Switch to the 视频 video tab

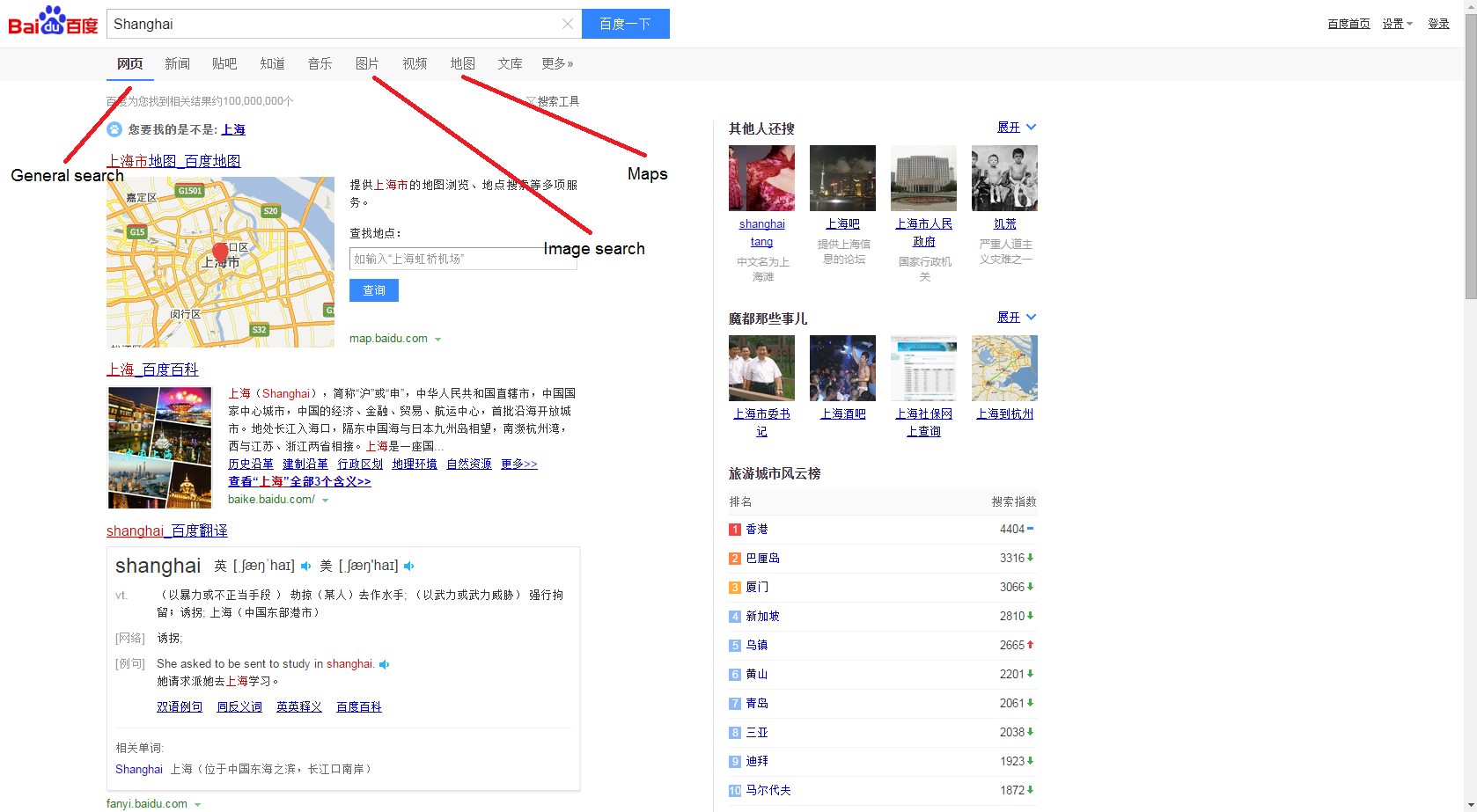415,63
